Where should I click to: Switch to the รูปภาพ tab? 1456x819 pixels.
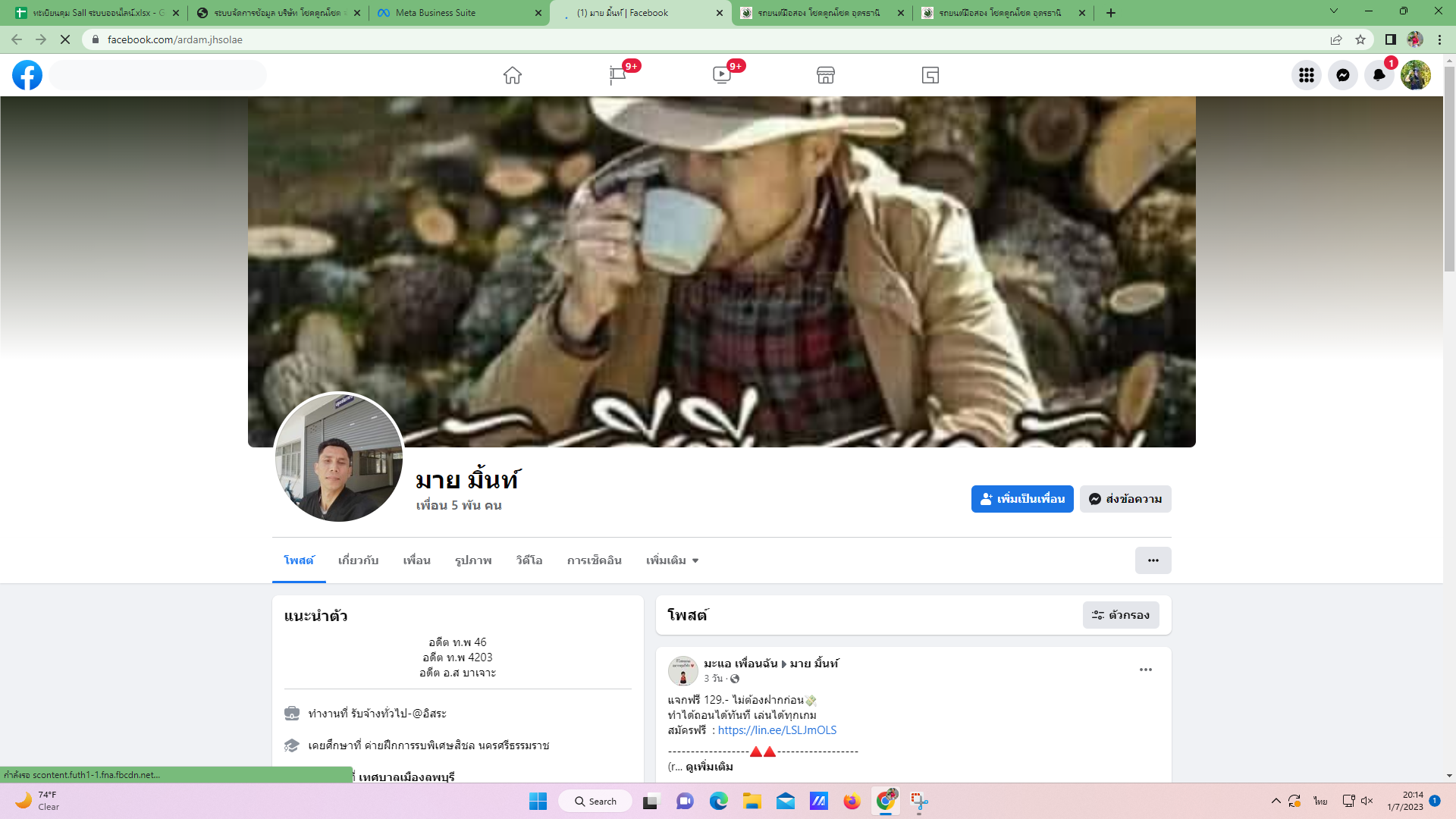pyautogui.click(x=473, y=560)
